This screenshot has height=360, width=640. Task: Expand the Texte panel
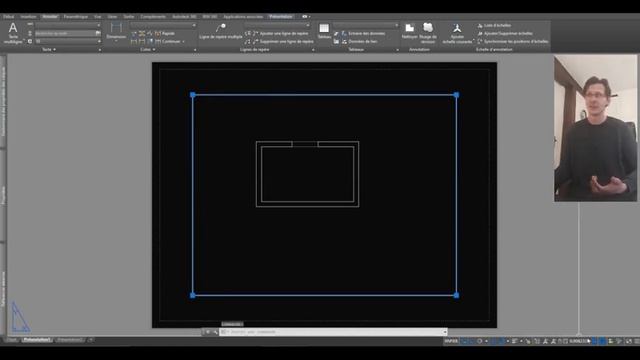(49, 49)
